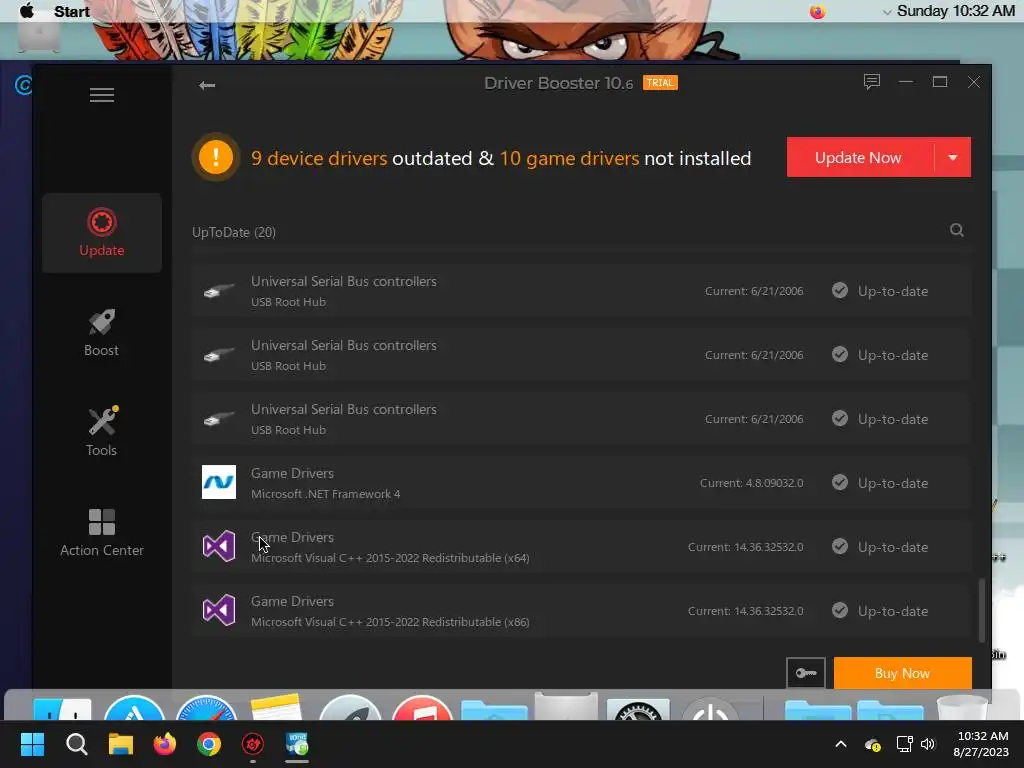Screen dimensions: 1024x768
Task: Go back using the left arrow icon
Action: [x=207, y=85]
